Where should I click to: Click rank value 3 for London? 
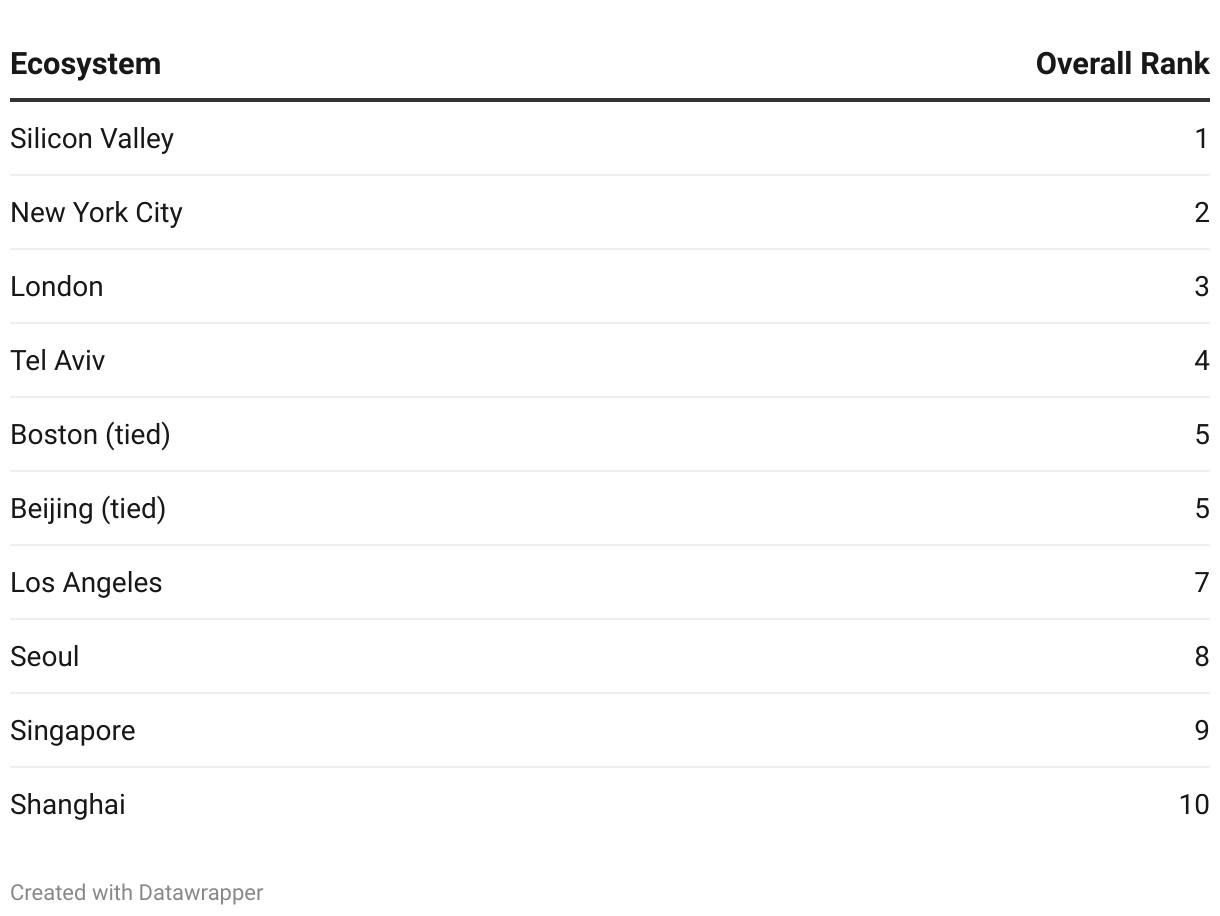(1202, 286)
